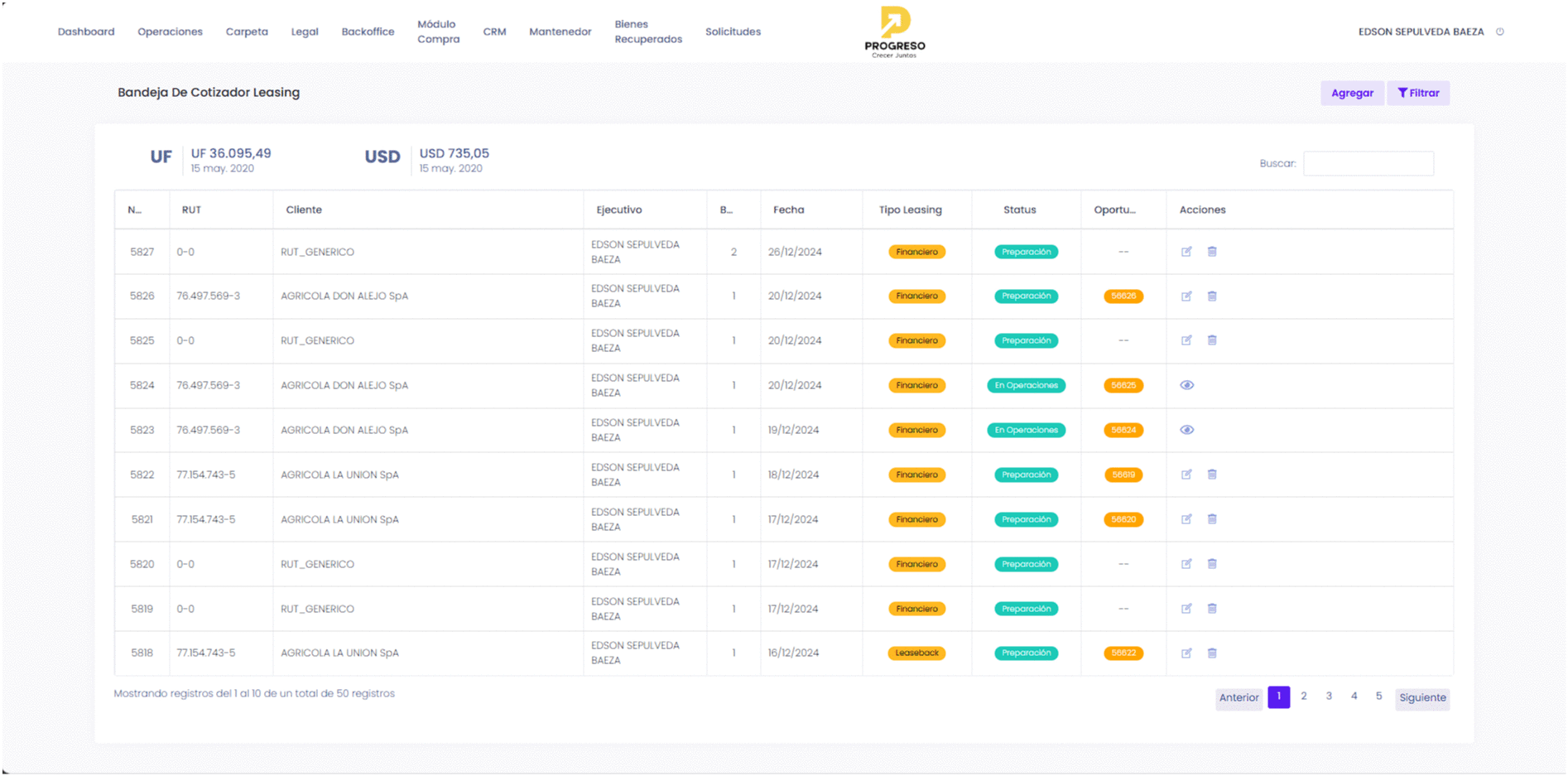The width and height of the screenshot is (1568, 776).
Task: Open the Mantenedor menu
Action: pos(560,31)
